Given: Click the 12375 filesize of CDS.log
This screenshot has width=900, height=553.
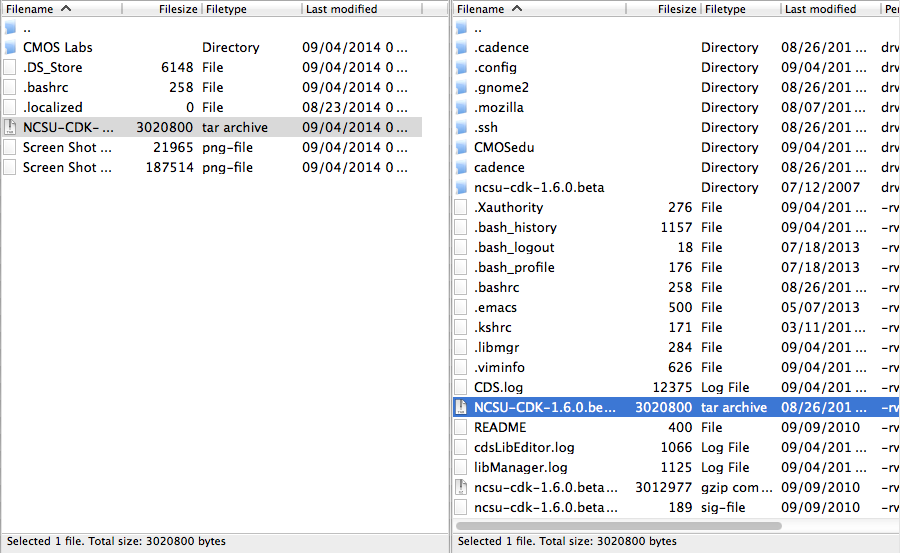Looking at the screenshot, I should pos(672,388).
